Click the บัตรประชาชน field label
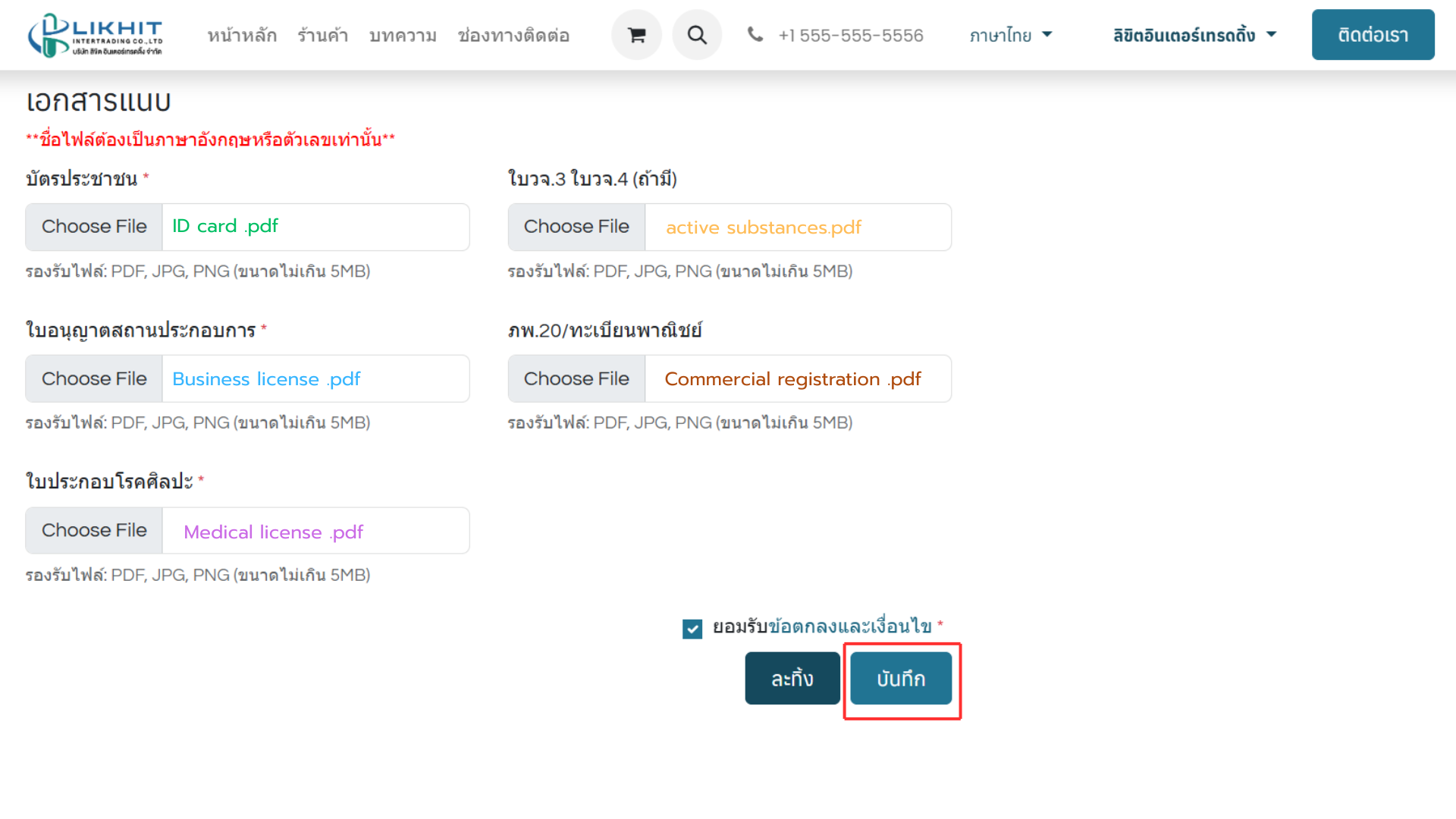 (x=82, y=179)
